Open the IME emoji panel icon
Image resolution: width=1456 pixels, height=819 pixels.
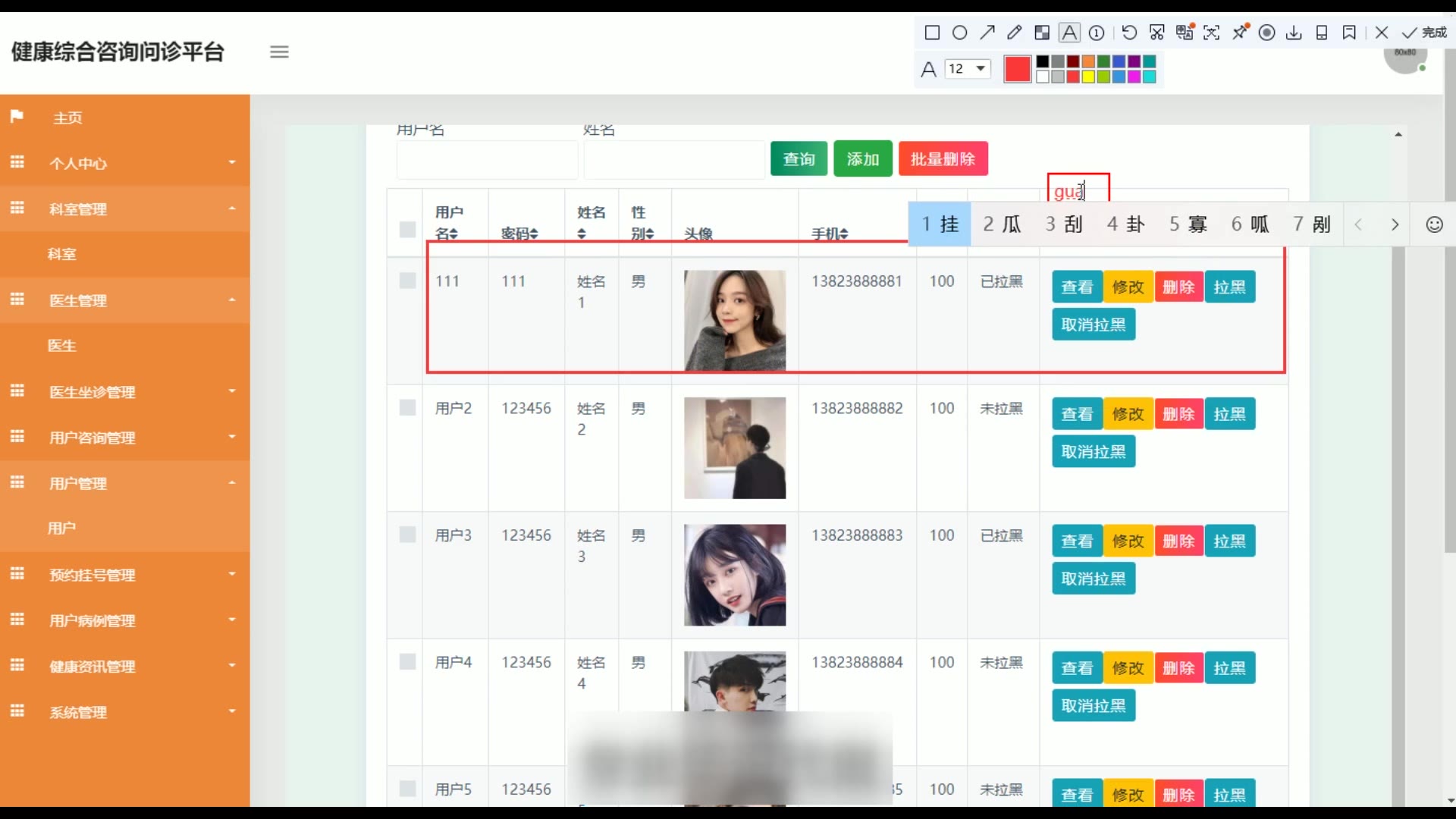point(1434,224)
